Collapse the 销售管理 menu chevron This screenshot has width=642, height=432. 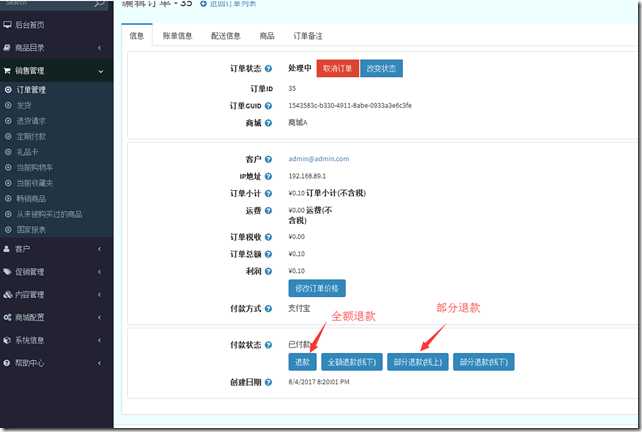pyautogui.click(x=101, y=71)
